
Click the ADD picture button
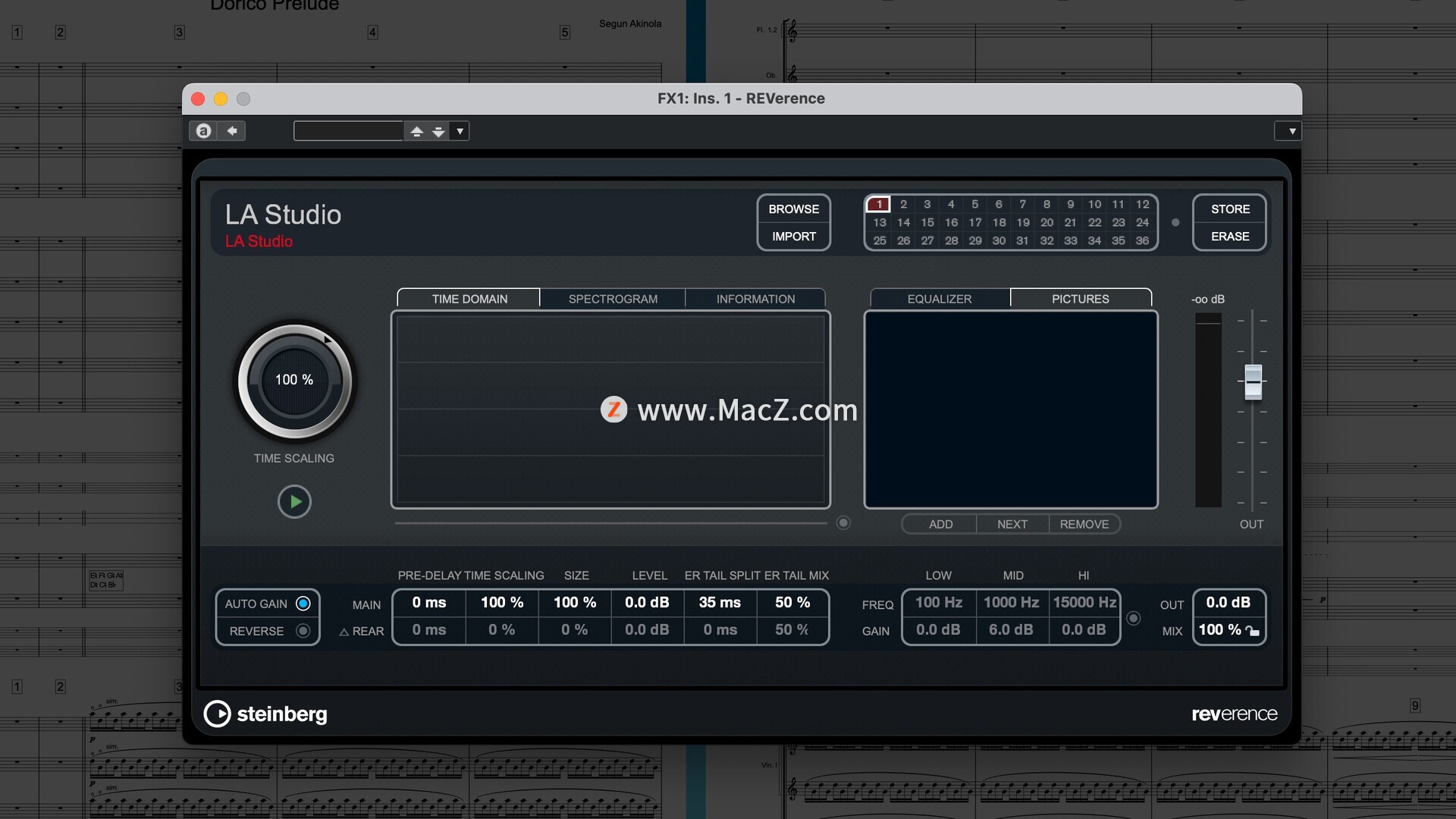(x=940, y=524)
